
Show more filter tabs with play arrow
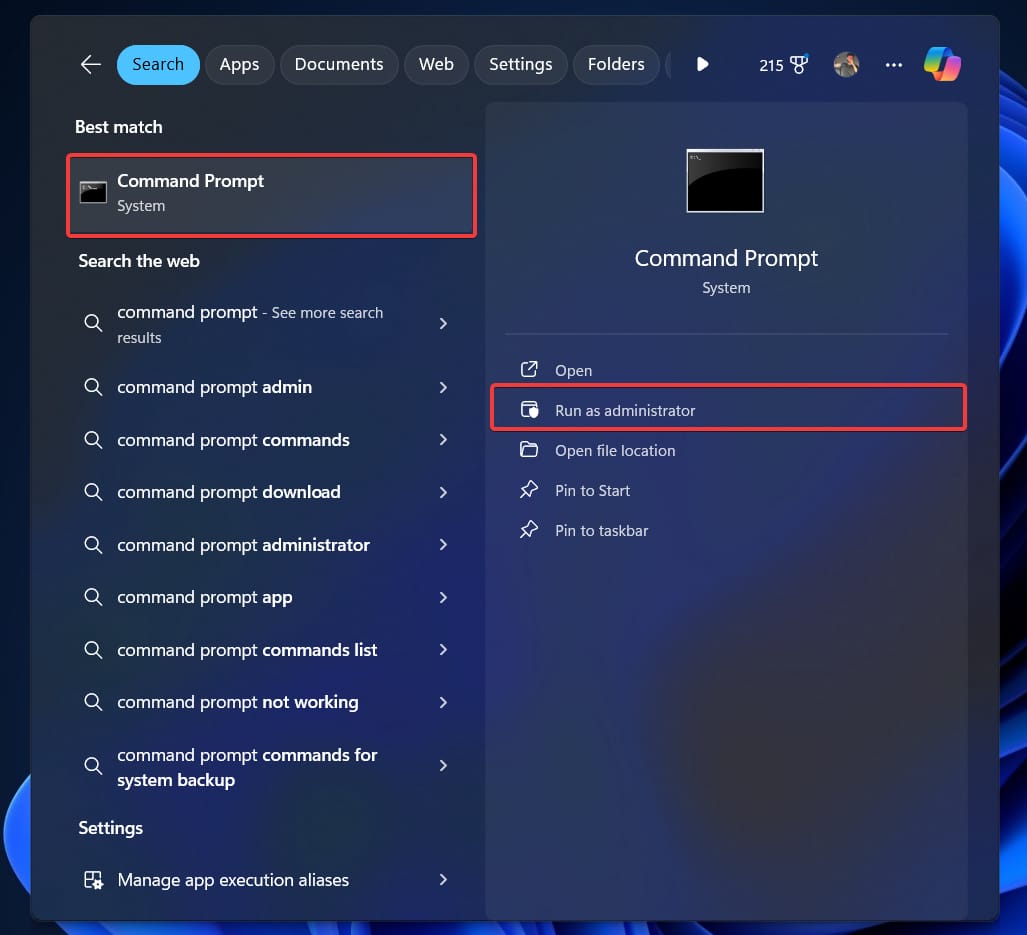[x=702, y=64]
